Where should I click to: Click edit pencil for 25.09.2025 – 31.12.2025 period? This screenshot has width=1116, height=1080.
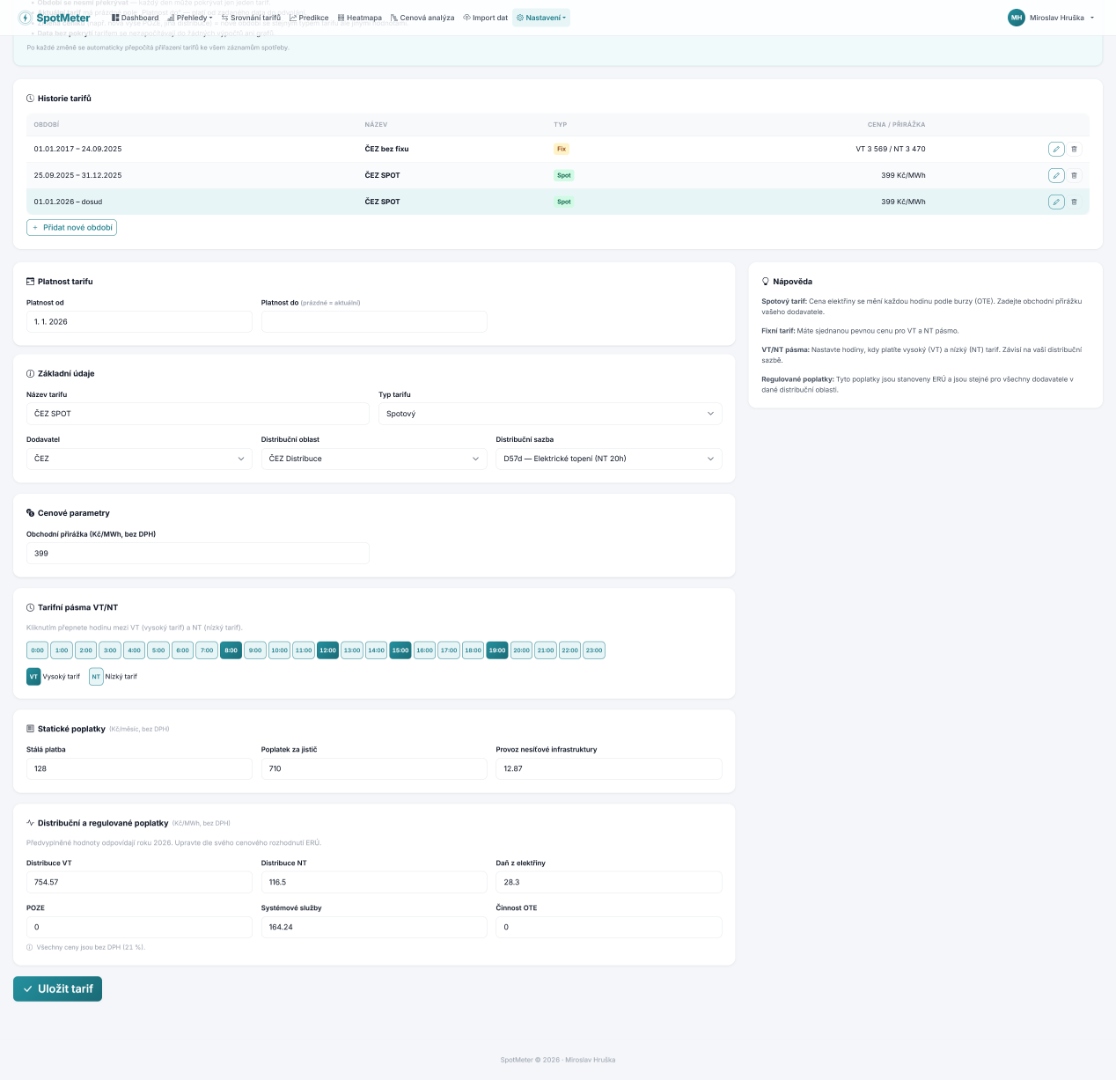[x=1056, y=175]
